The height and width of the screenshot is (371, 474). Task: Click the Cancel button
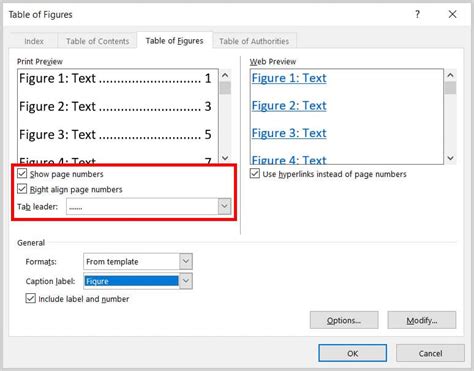(430, 353)
